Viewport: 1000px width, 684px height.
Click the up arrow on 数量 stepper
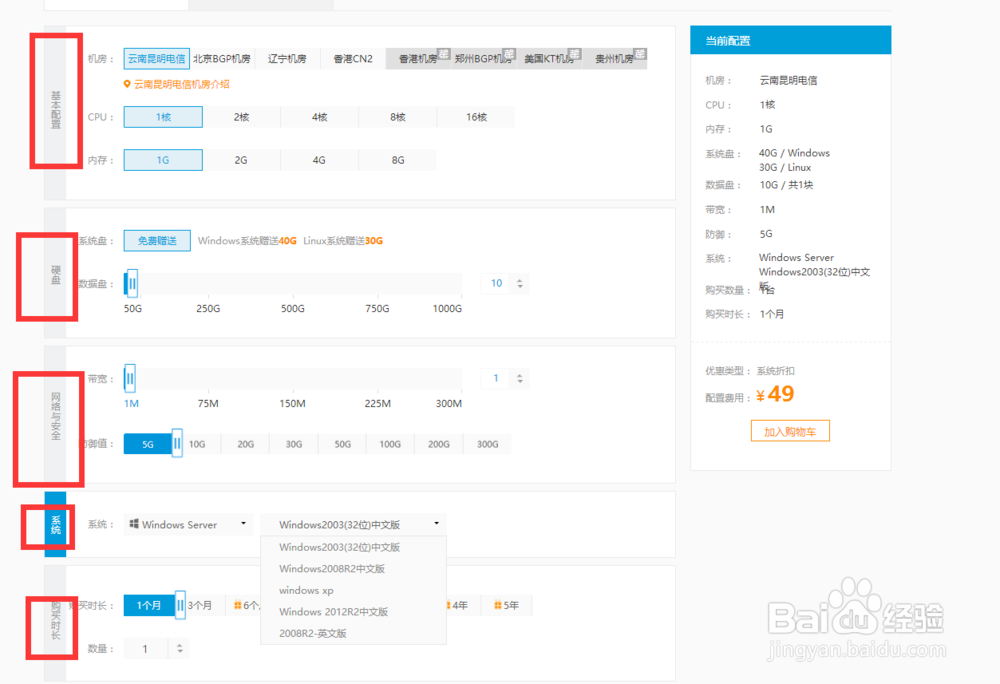pos(180,644)
